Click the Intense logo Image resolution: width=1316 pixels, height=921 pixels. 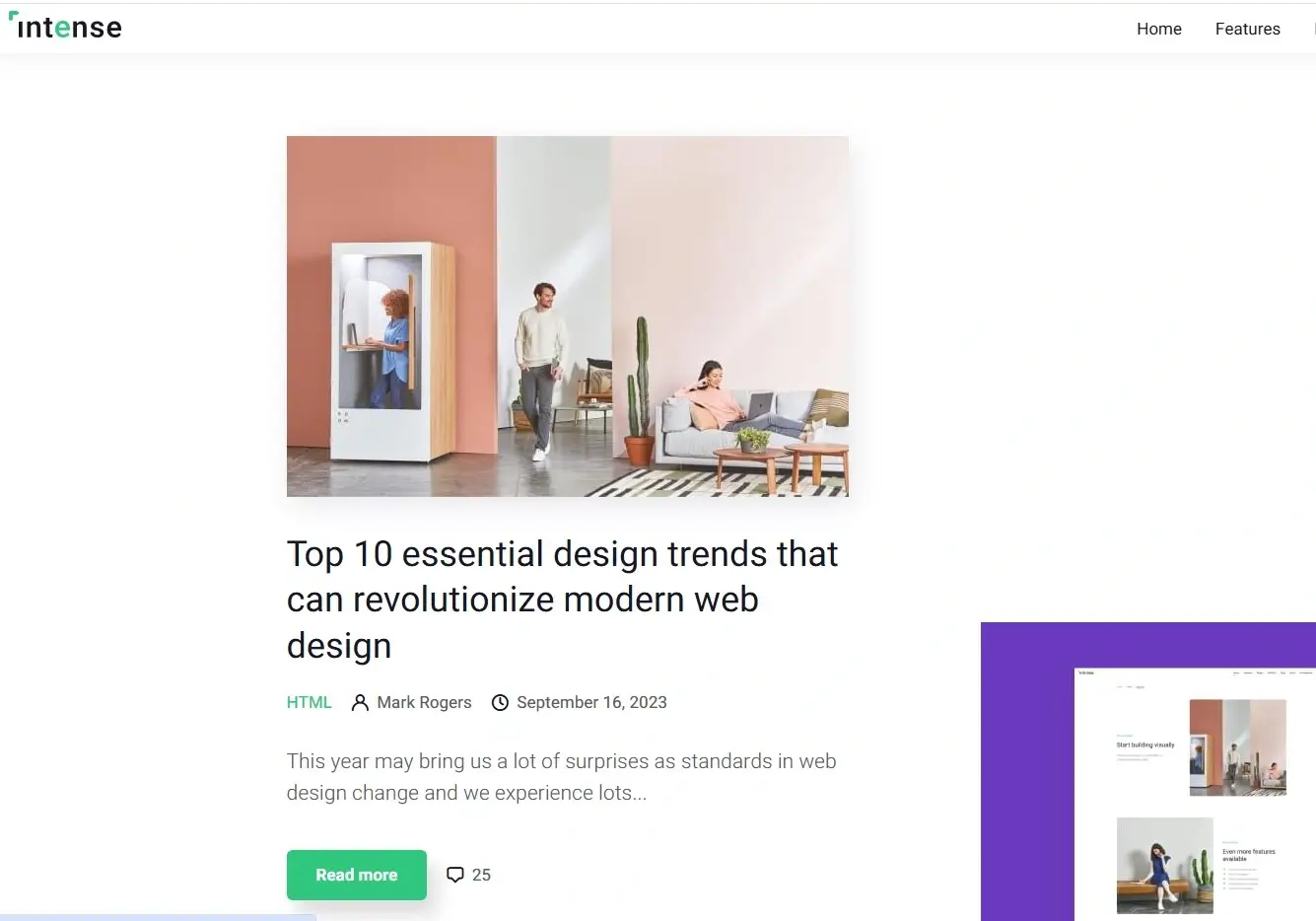(x=65, y=27)
